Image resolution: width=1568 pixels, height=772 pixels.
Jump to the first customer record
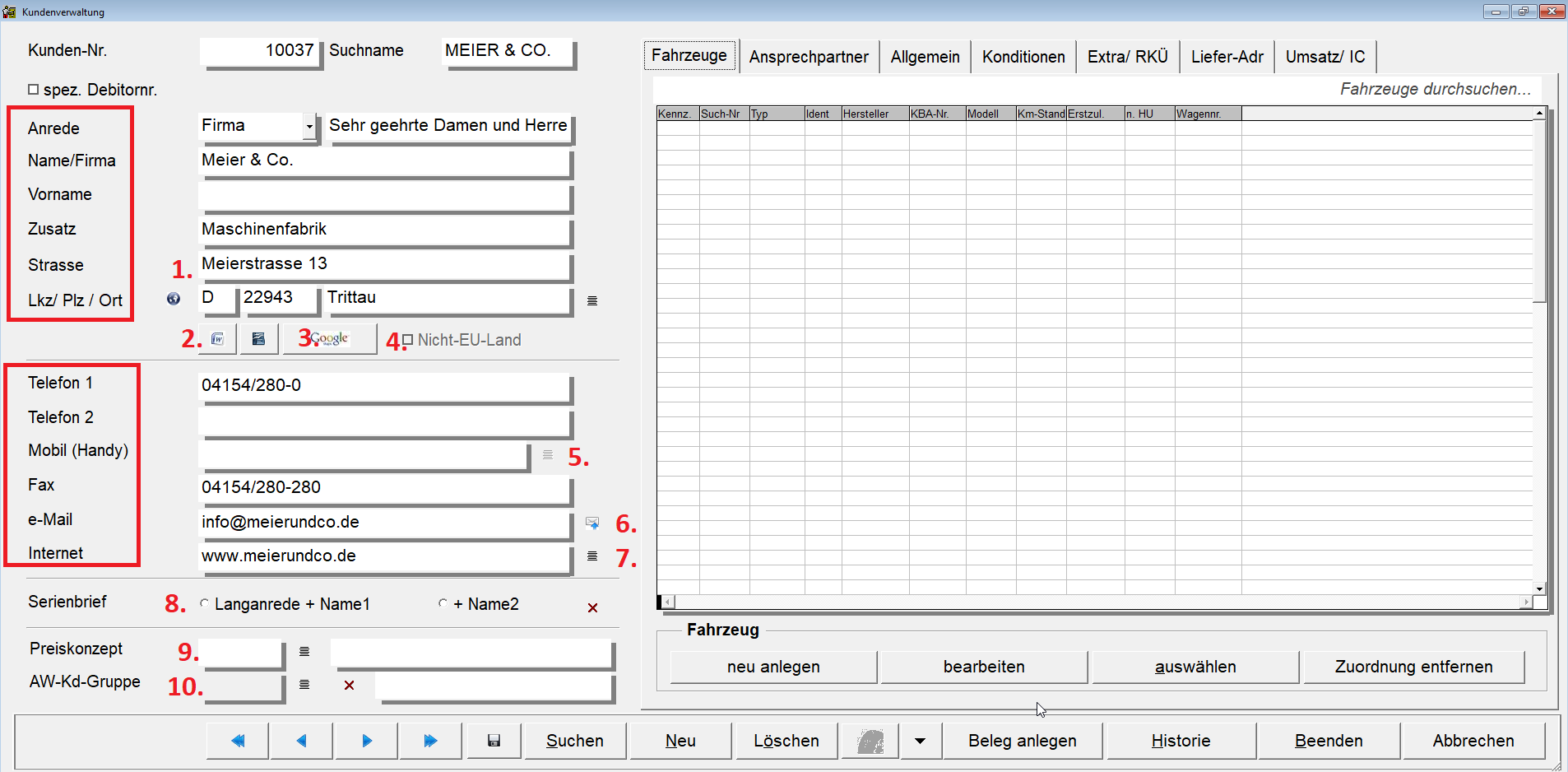tap(238, 741)
